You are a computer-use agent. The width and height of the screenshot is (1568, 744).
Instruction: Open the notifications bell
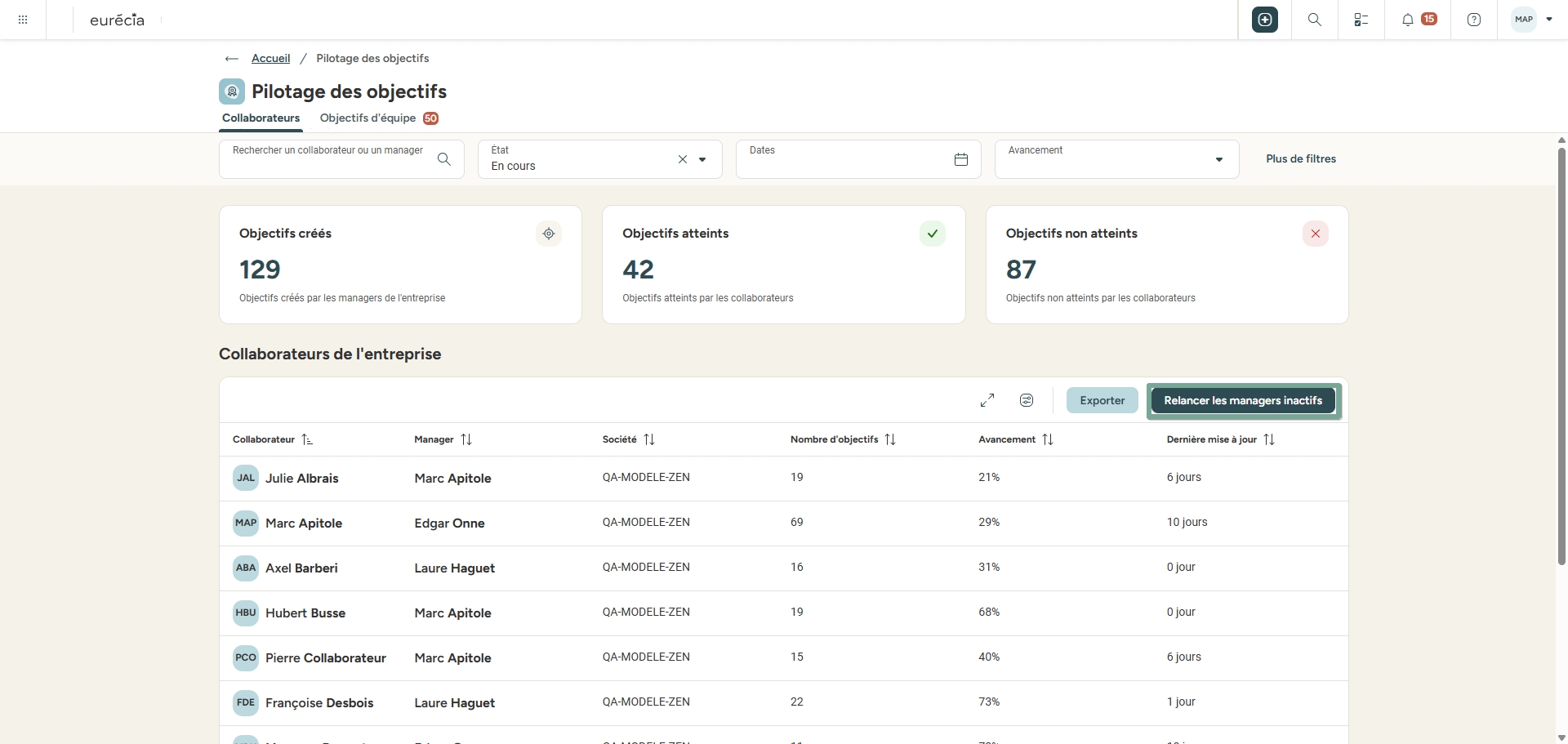(1408, 20)
